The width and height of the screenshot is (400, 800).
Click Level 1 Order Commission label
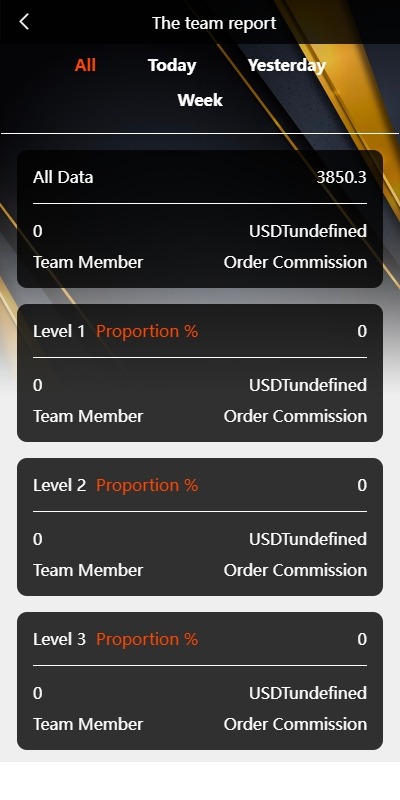tap(295, 416)
